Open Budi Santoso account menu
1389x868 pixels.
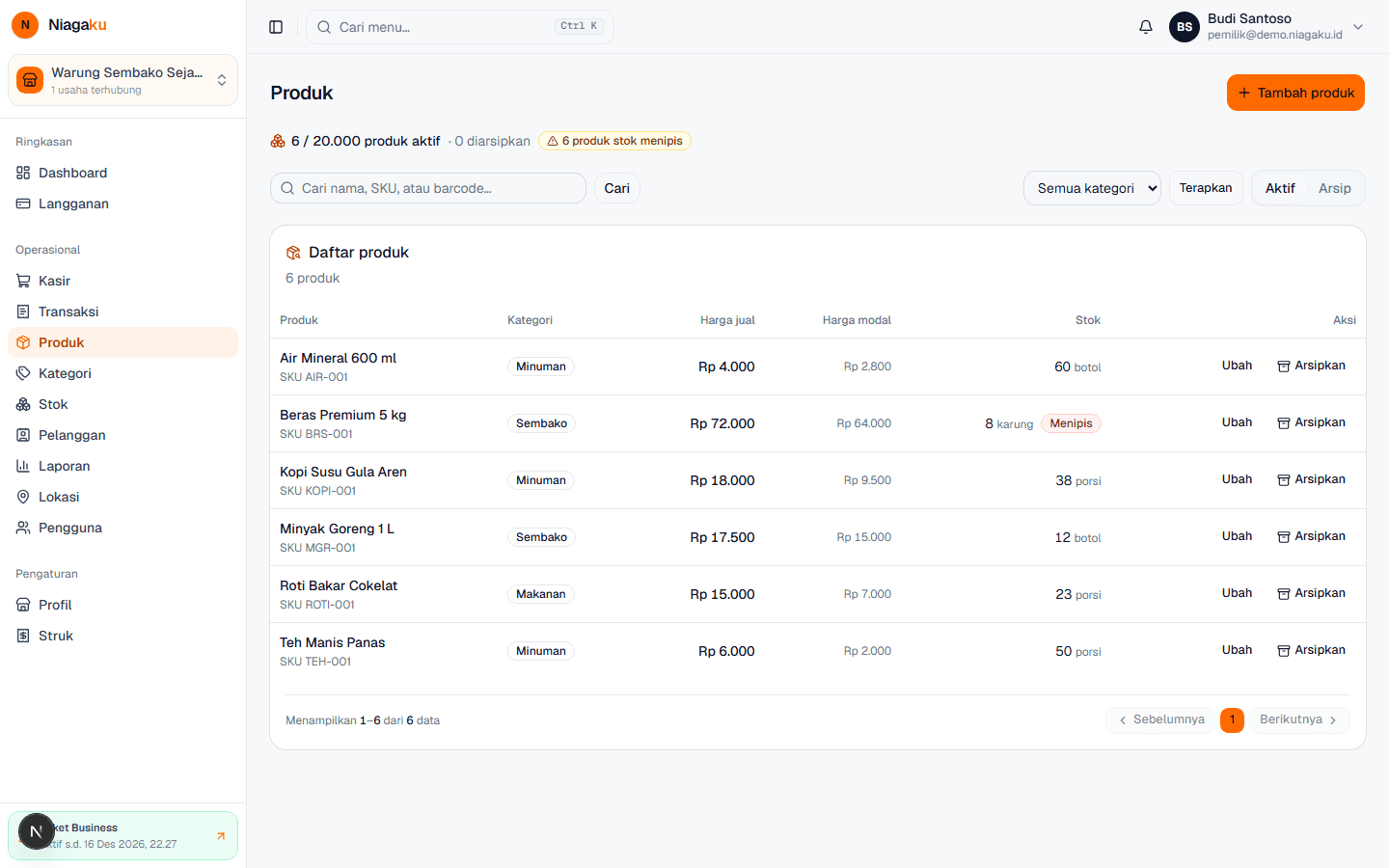(x=1266, y=27)
